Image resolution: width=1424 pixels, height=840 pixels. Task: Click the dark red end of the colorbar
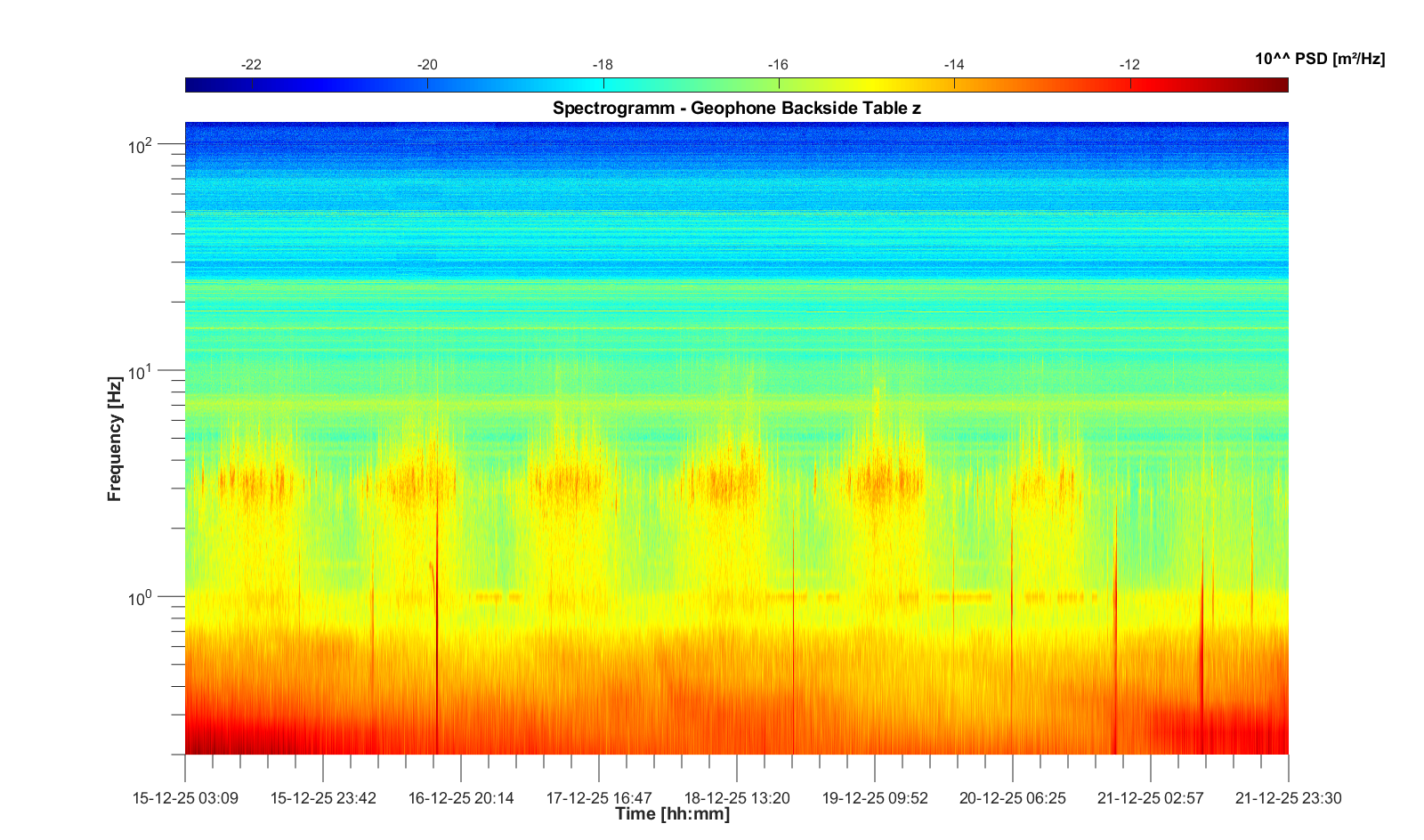[1281, 85]
